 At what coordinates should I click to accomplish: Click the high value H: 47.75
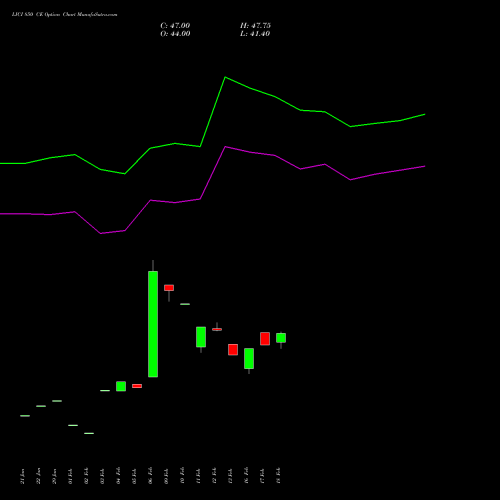(255, 26)
